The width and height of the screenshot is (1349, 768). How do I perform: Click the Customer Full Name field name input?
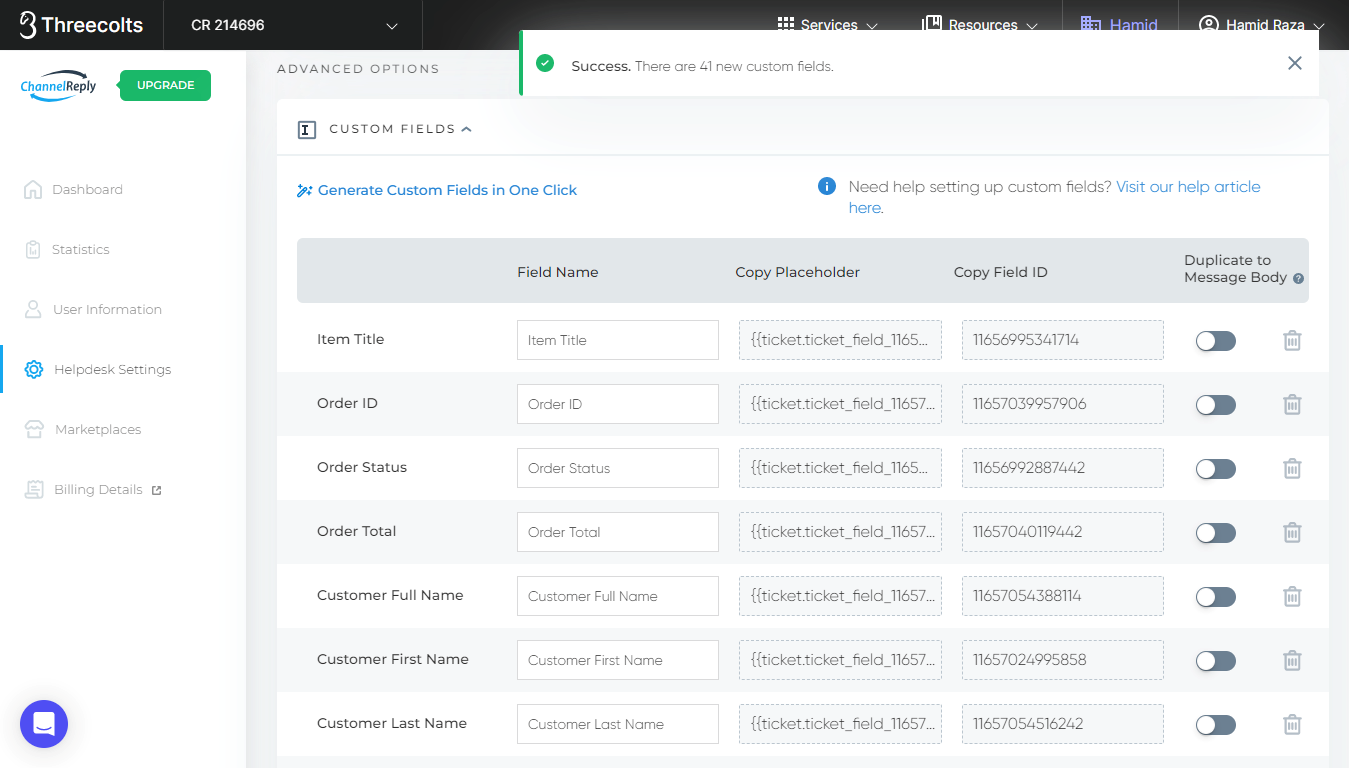click(618, 596)
